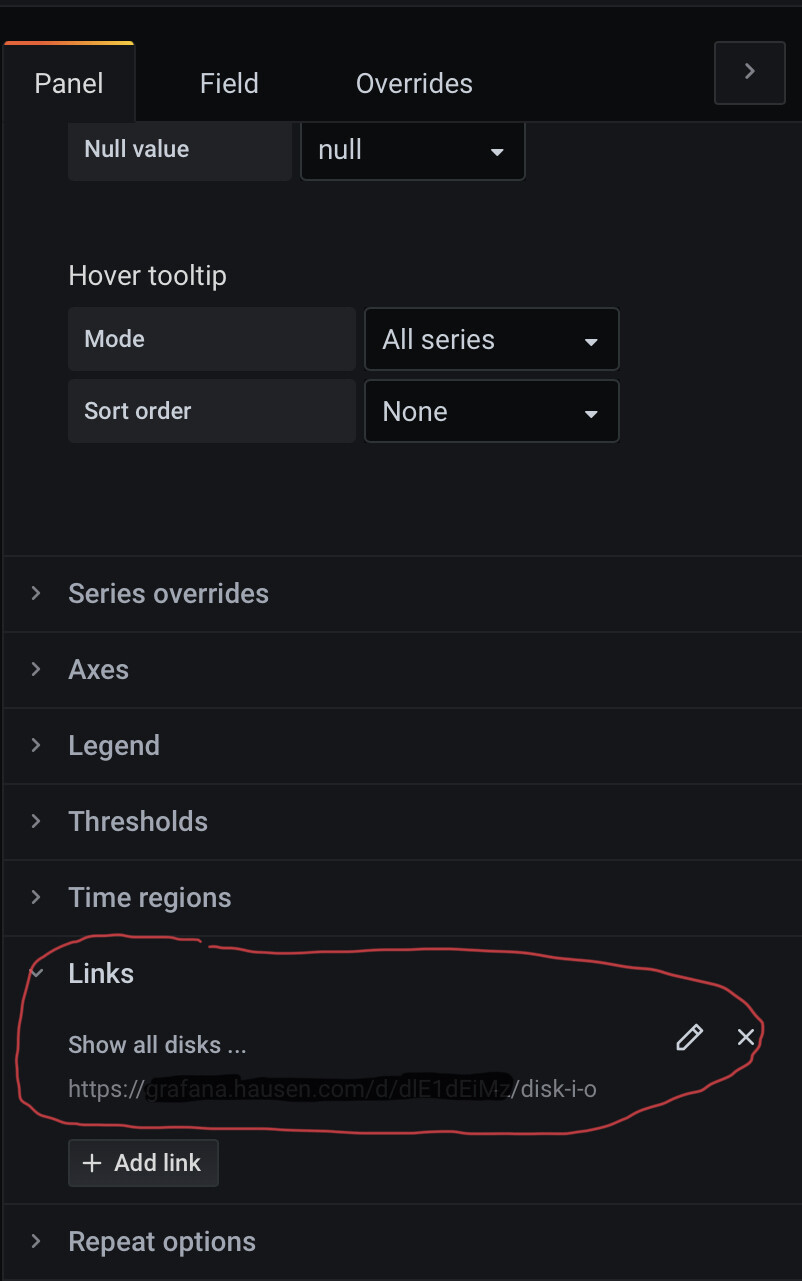Open the Overrides tab
The height and width of the screenshot is (1281, 802).
pos(414,83)
